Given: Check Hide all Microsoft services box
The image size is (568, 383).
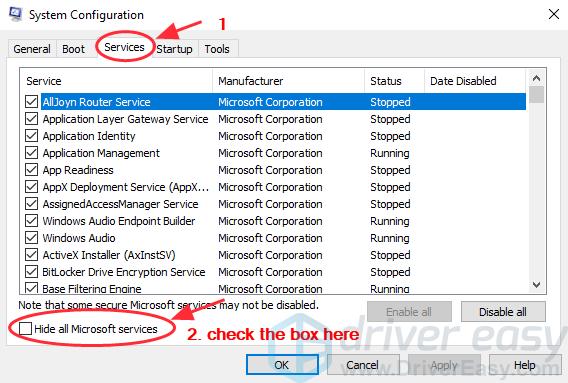Looking at the screenshot, I should click(25, 329).
